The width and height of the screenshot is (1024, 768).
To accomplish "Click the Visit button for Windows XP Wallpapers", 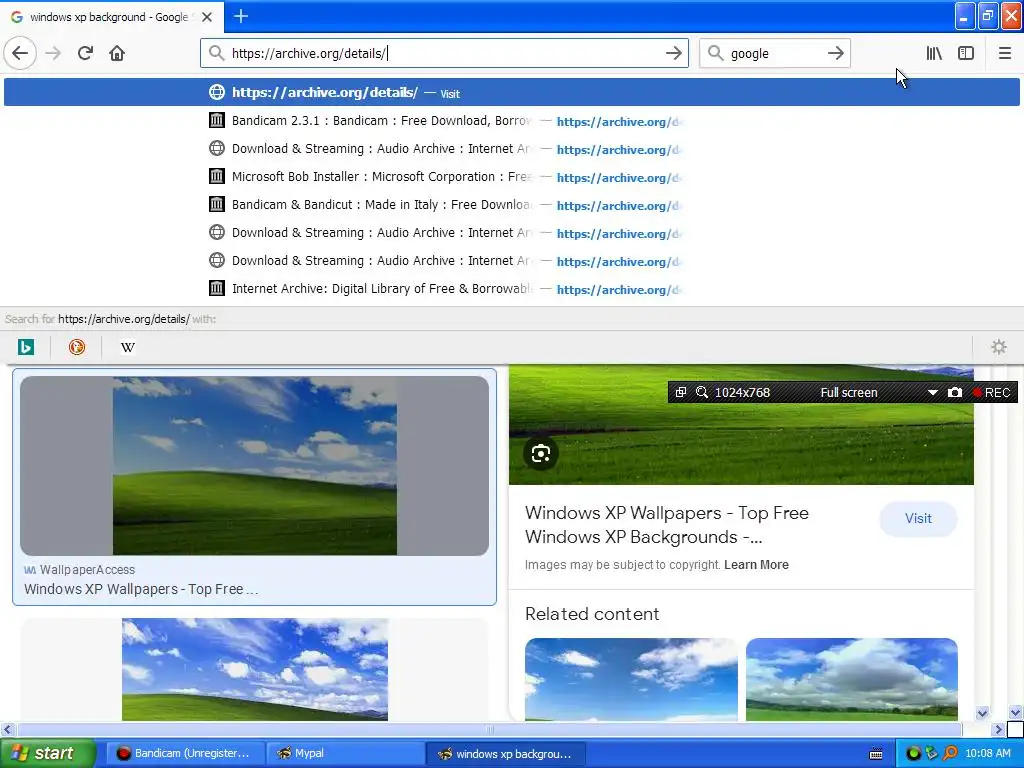I will (918, 519).
